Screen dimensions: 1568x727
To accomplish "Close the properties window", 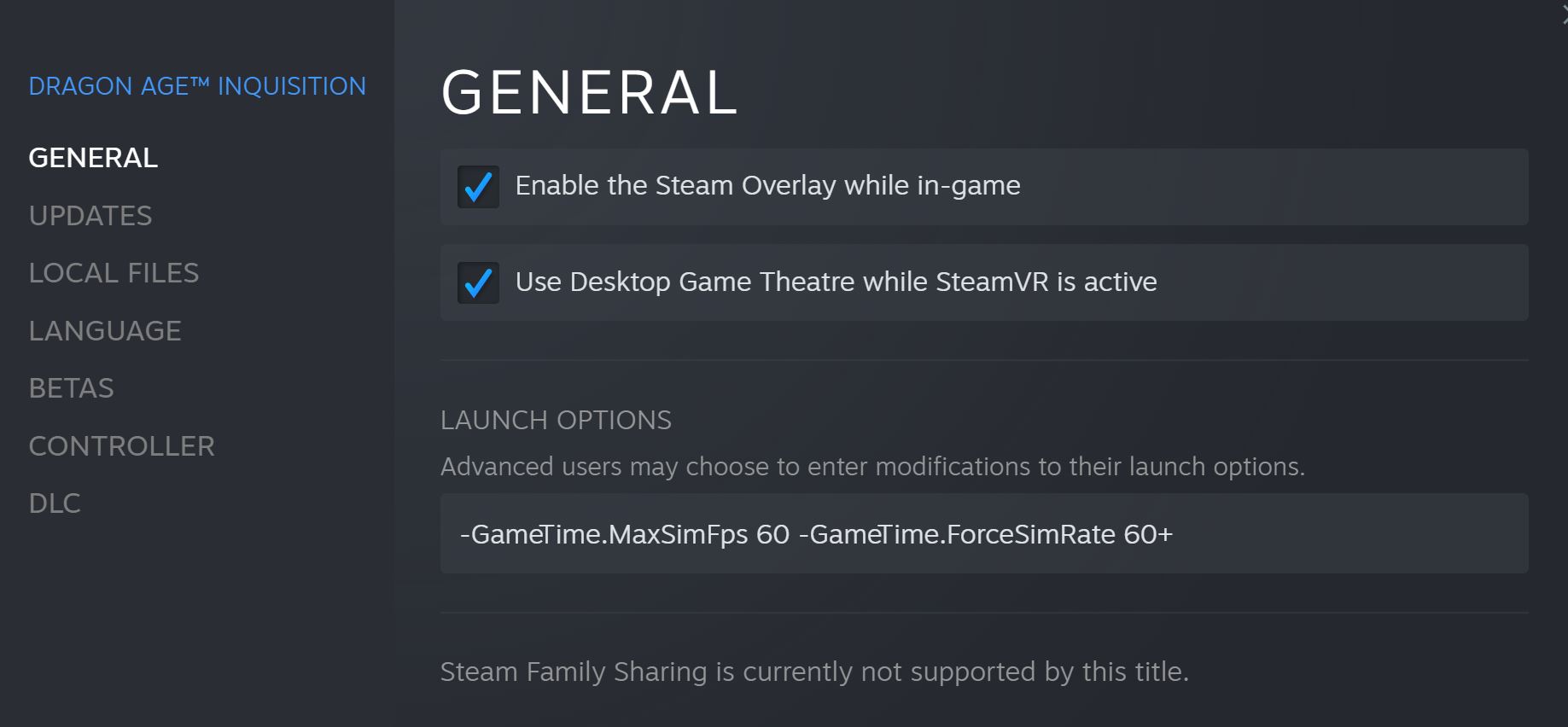I will click(1563, 15).
